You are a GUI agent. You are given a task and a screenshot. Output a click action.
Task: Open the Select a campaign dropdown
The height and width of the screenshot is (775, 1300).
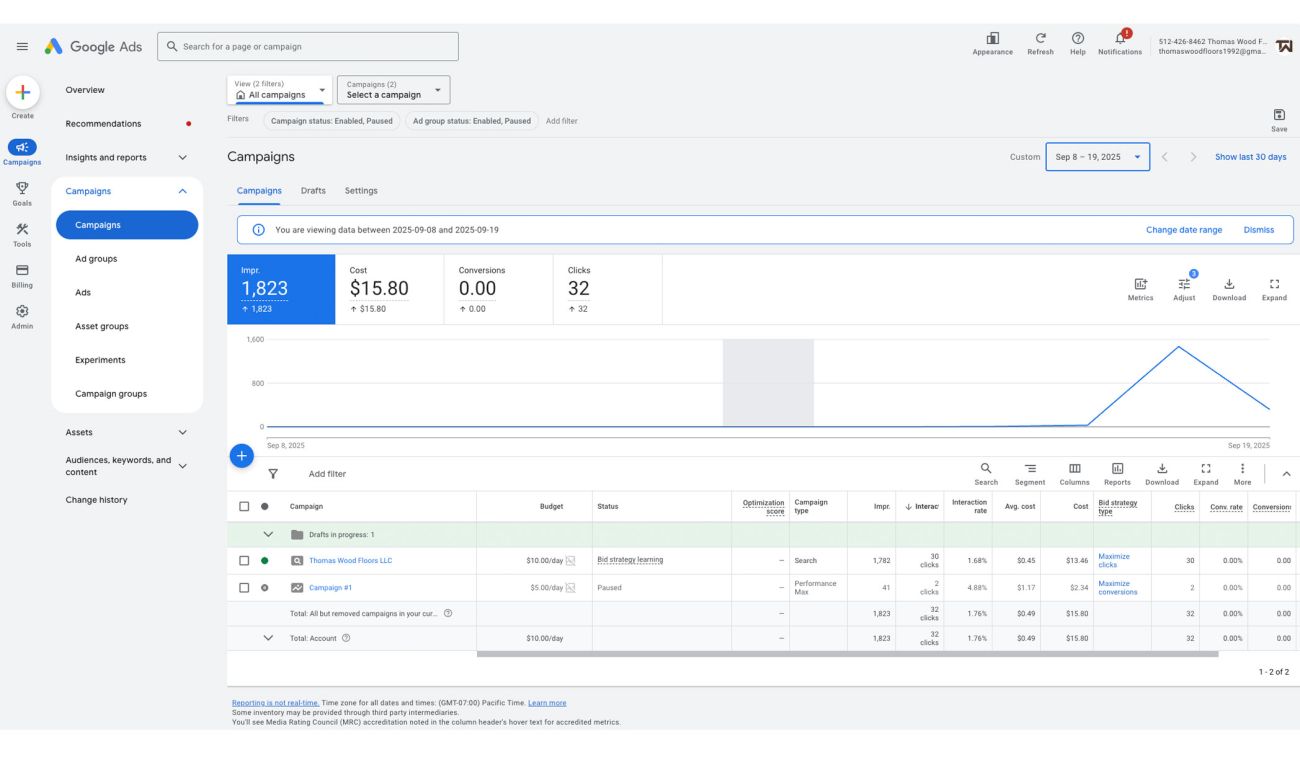tap(394, 90)
